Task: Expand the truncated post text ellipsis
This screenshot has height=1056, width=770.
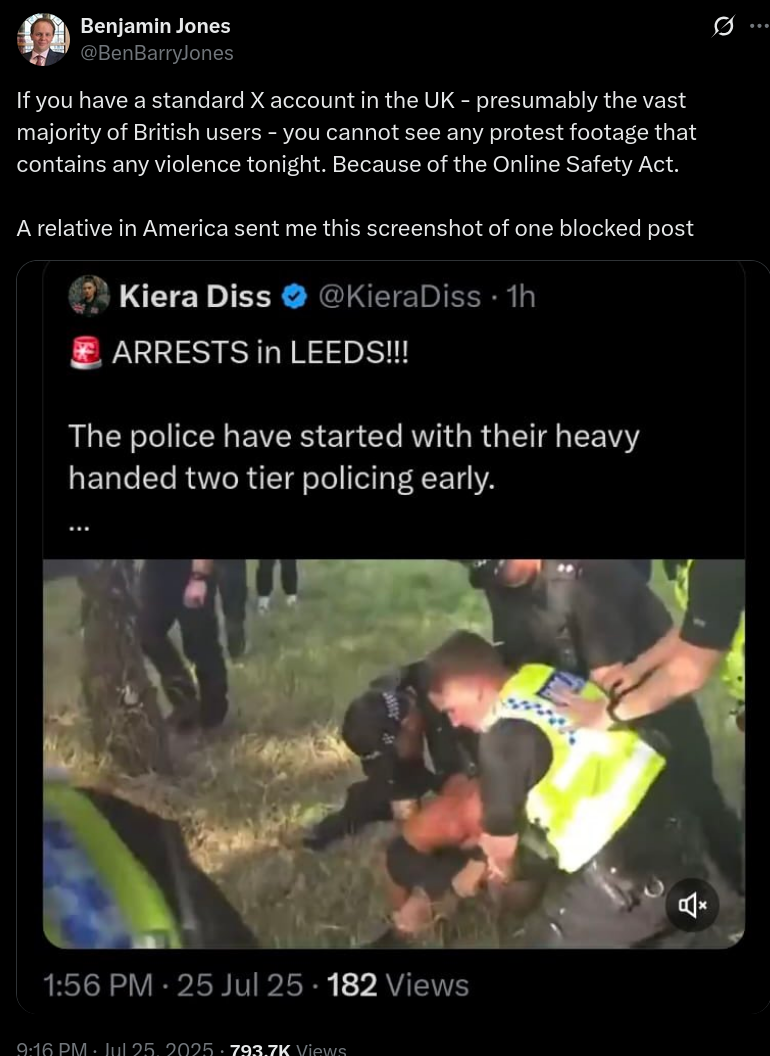Action: (x=79, y=529)
